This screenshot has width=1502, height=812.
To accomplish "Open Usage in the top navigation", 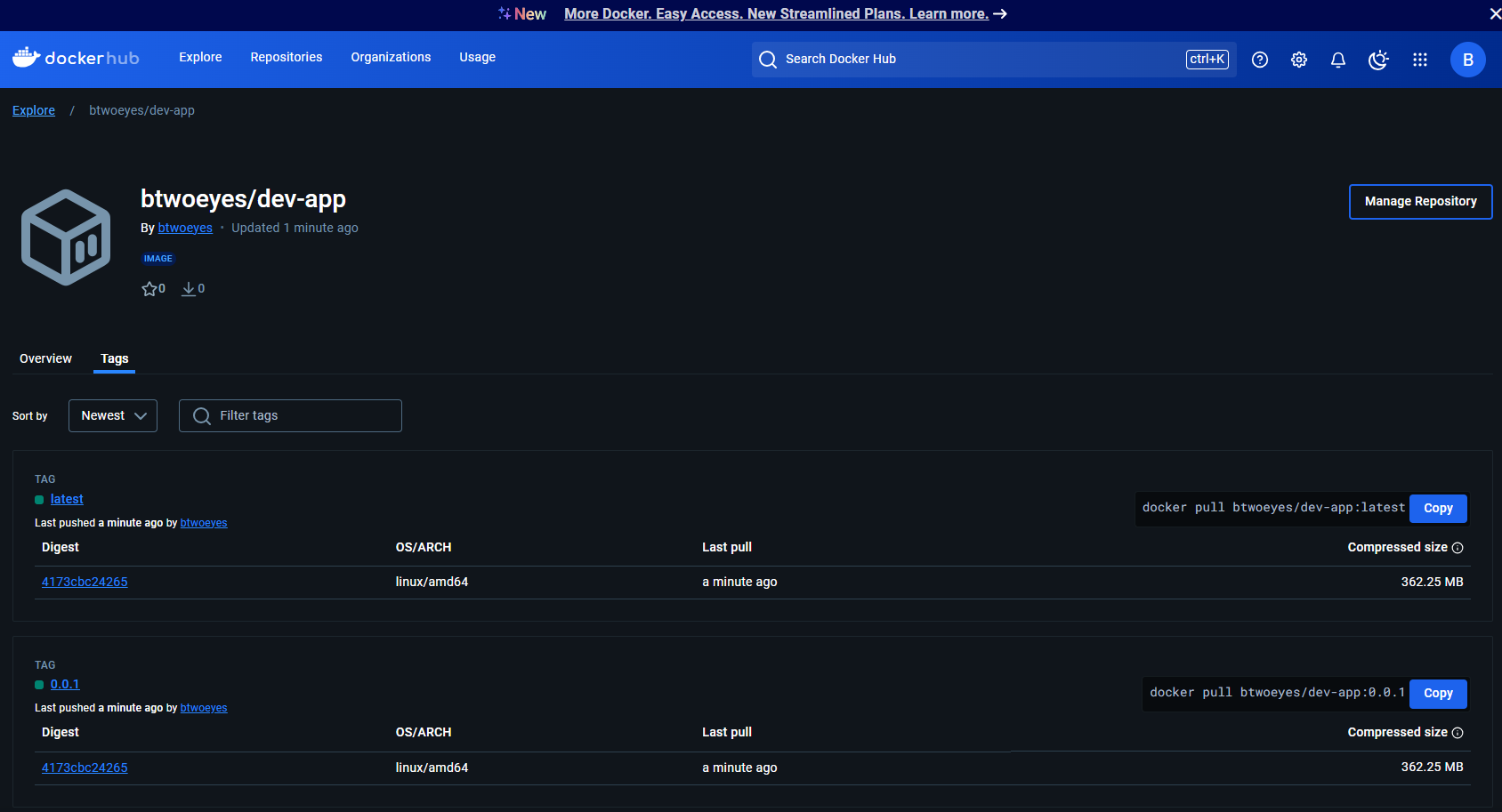I will (x=478, y=57).
